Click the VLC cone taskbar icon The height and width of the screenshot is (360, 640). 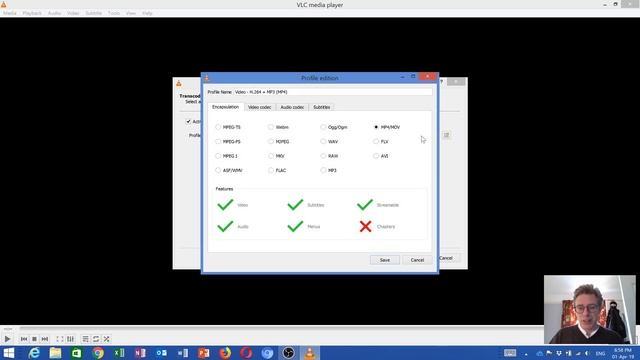click(x=310, y=353)
